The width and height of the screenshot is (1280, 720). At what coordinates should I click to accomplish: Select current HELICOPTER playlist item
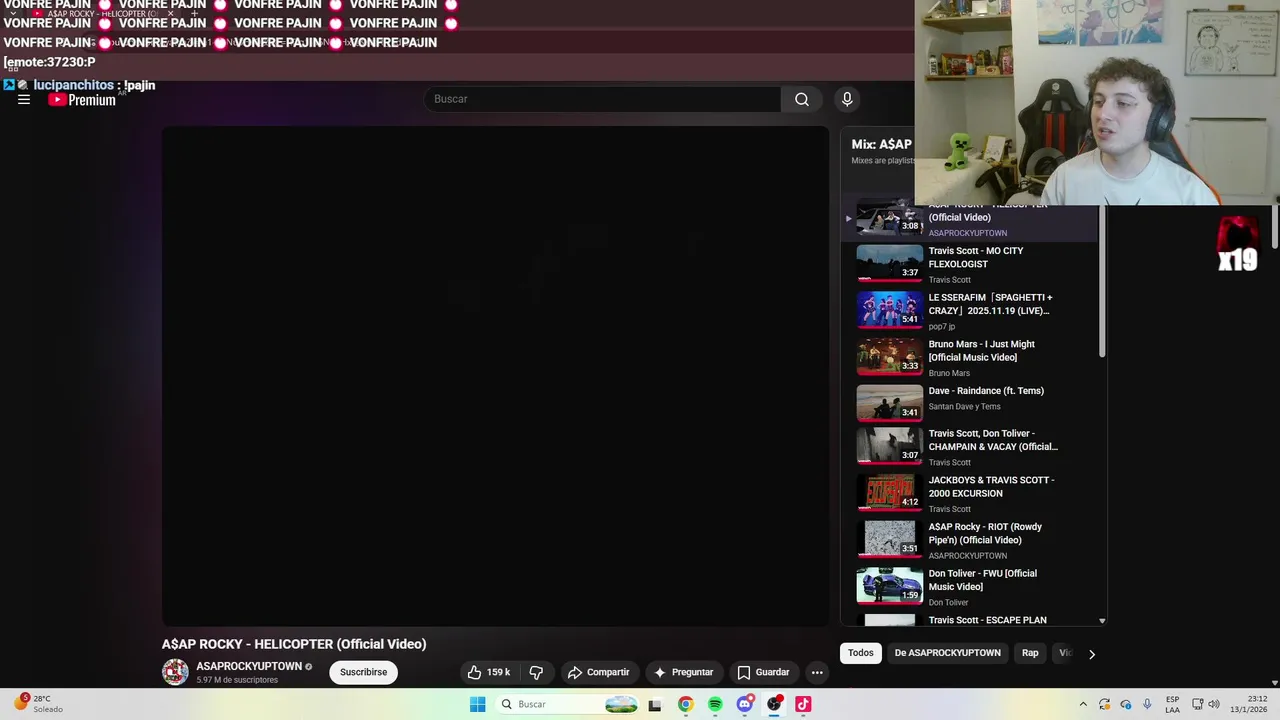[x=968, y=221]
